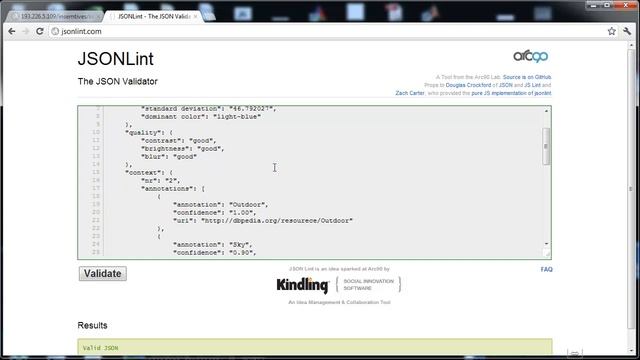Click the JSON editor scroll-up arrow
This screenshot has height=360, width=640.
[x=546, y=111]
